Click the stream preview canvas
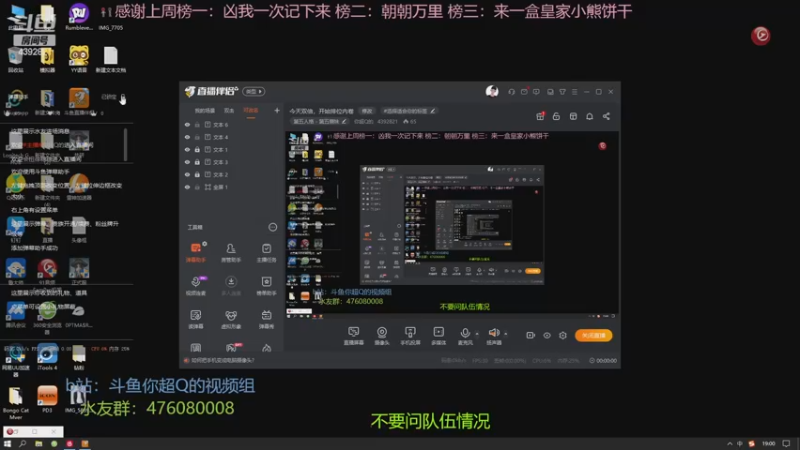Image resolution: width=800 pixels, height=450 pixels. click(x=452, y=225)
